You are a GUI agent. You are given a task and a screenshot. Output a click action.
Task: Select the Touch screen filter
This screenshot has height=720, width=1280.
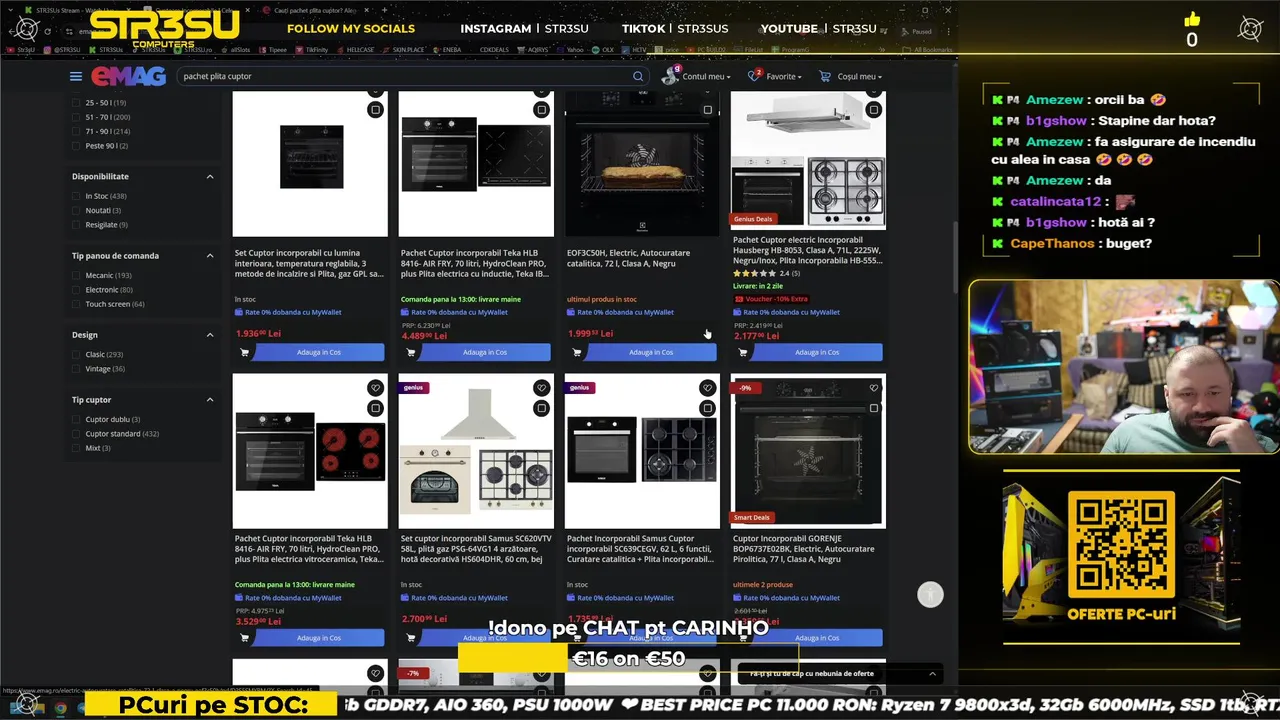[77, 304]
